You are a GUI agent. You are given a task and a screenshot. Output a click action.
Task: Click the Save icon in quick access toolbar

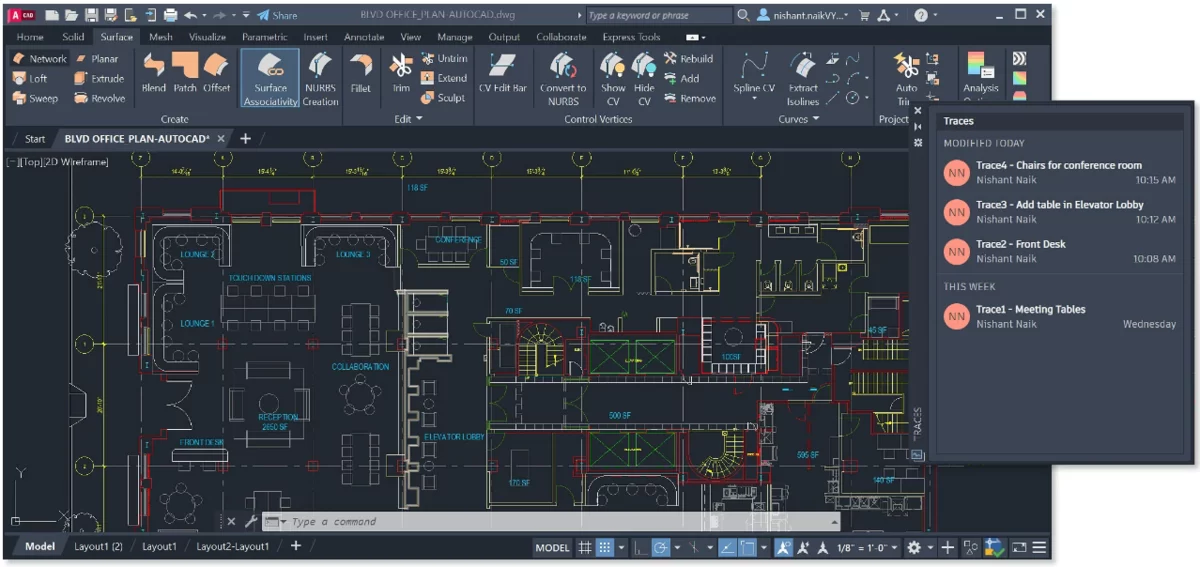click(x=92, y=15)
